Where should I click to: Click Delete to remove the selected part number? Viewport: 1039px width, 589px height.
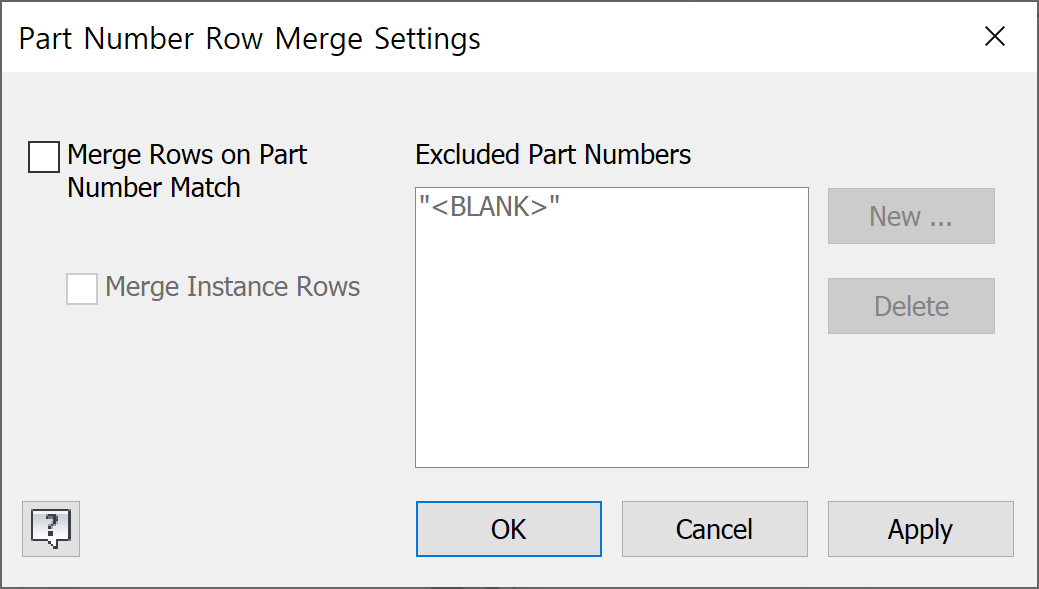(911, 305)
